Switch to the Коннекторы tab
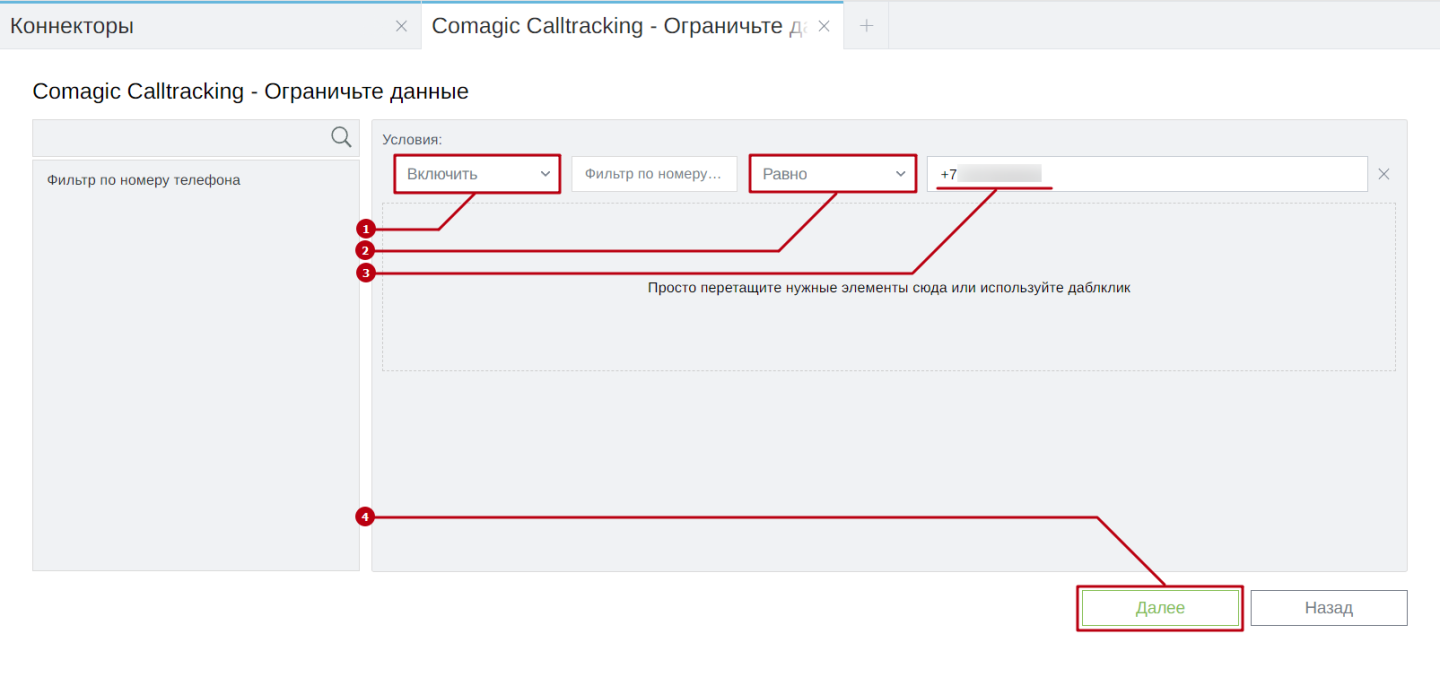 point(72,26)
